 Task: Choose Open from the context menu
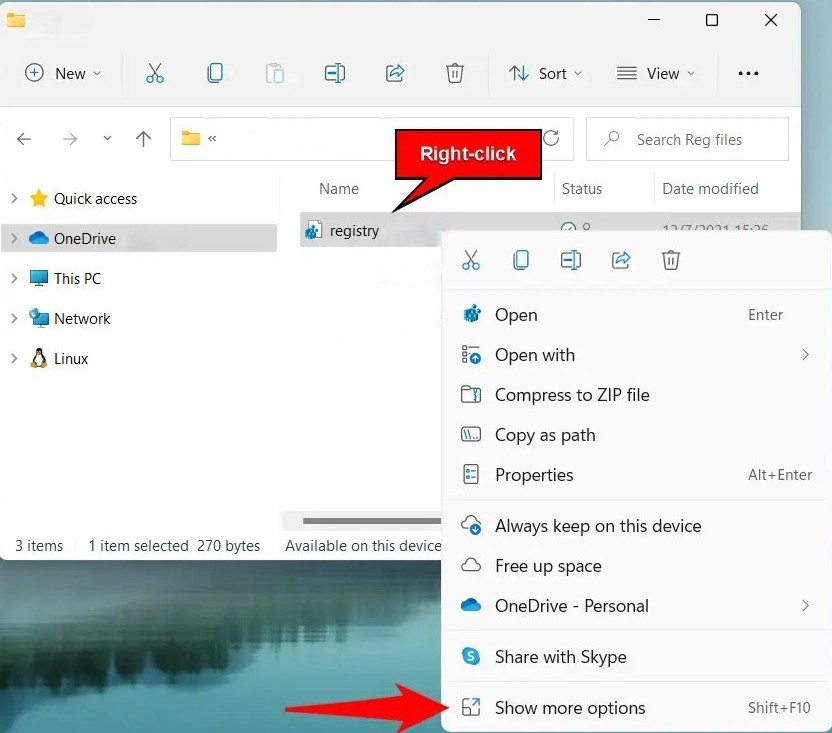point(636,315)
